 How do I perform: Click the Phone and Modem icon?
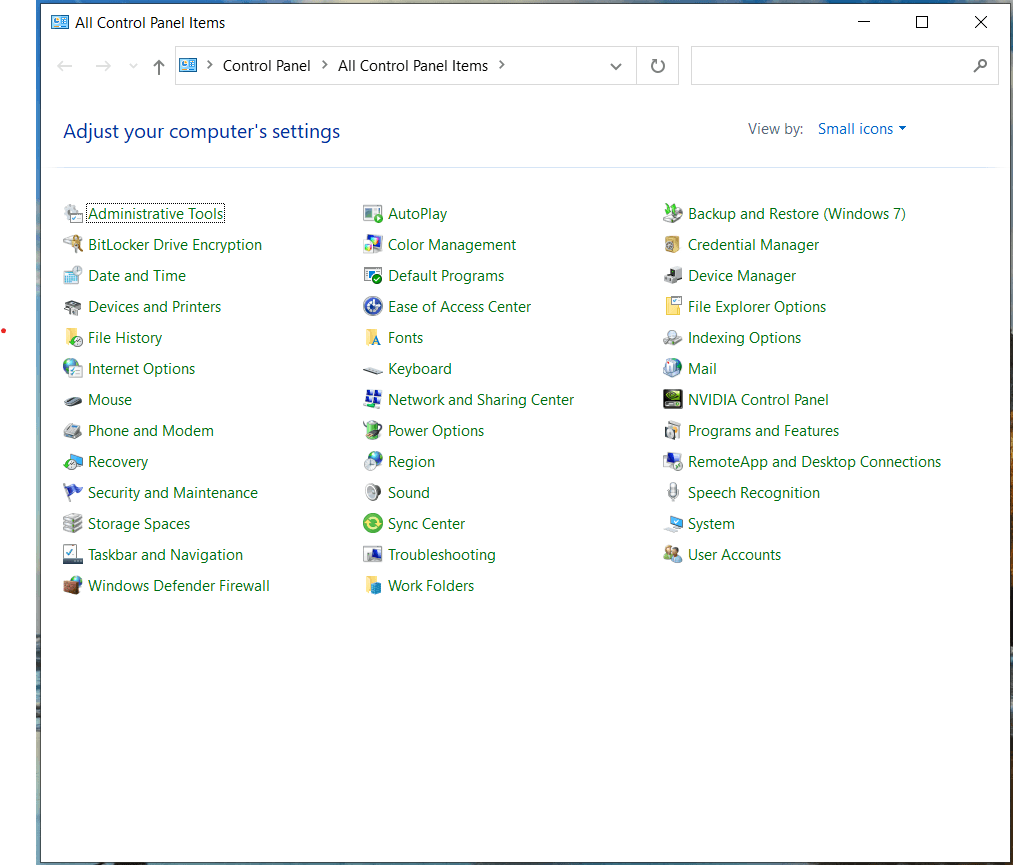pyautogui.click(x=73, y=431)
